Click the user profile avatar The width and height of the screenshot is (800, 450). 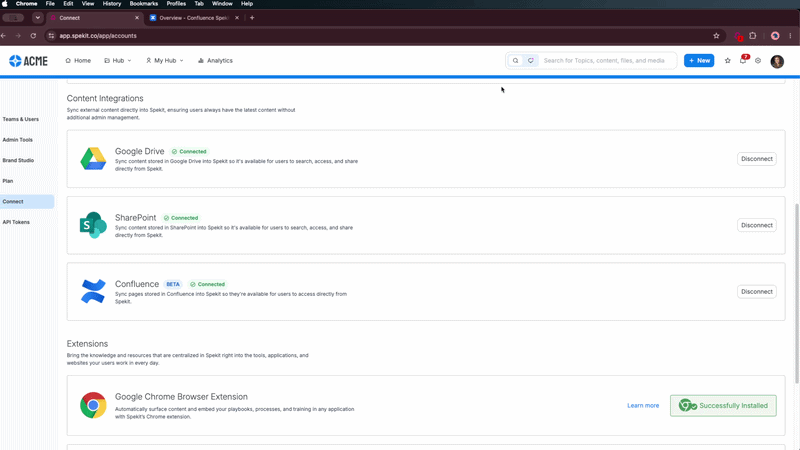coord(777,61)
